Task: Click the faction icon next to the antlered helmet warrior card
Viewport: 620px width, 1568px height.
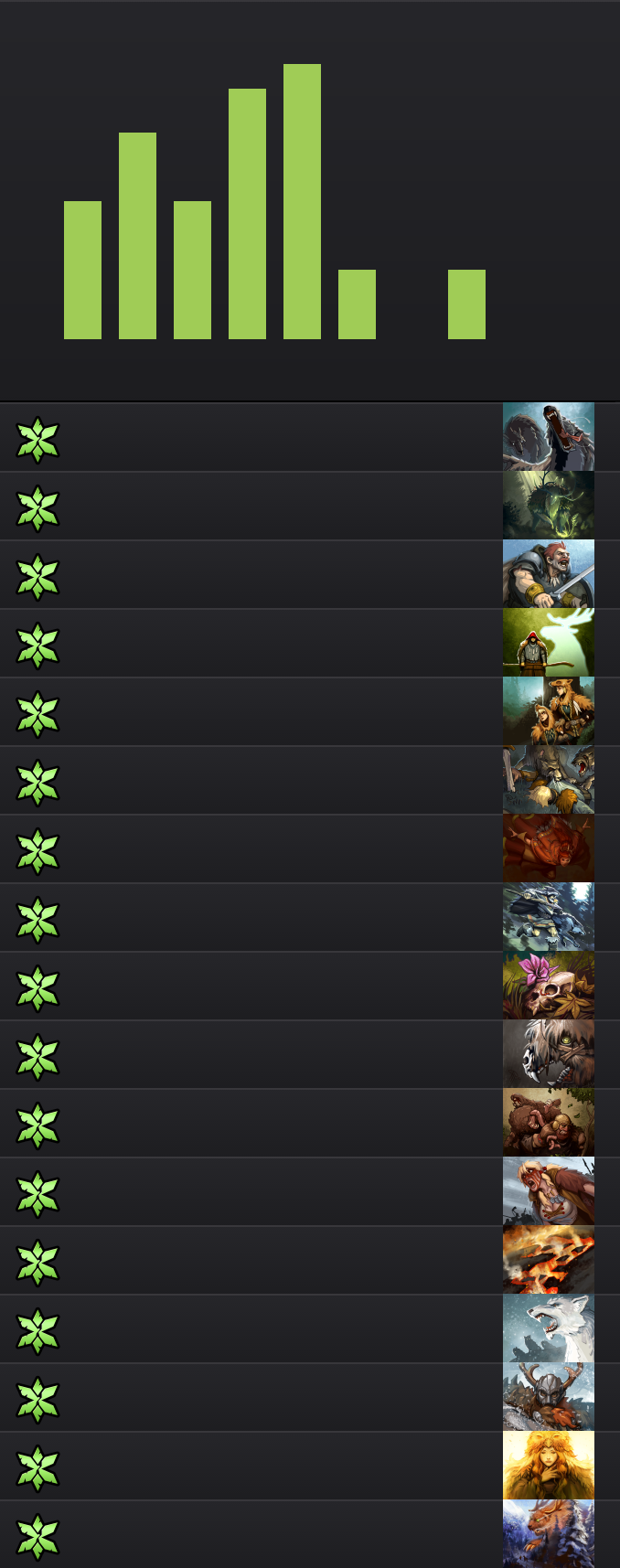Action: pyautogui.click(x=37, y=1400)
